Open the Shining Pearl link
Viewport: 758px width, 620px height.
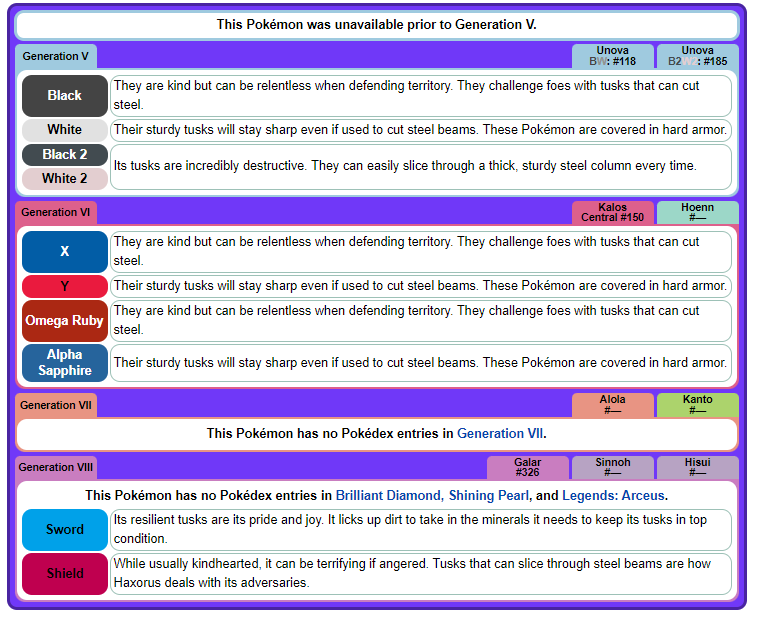tap(489, 496)
